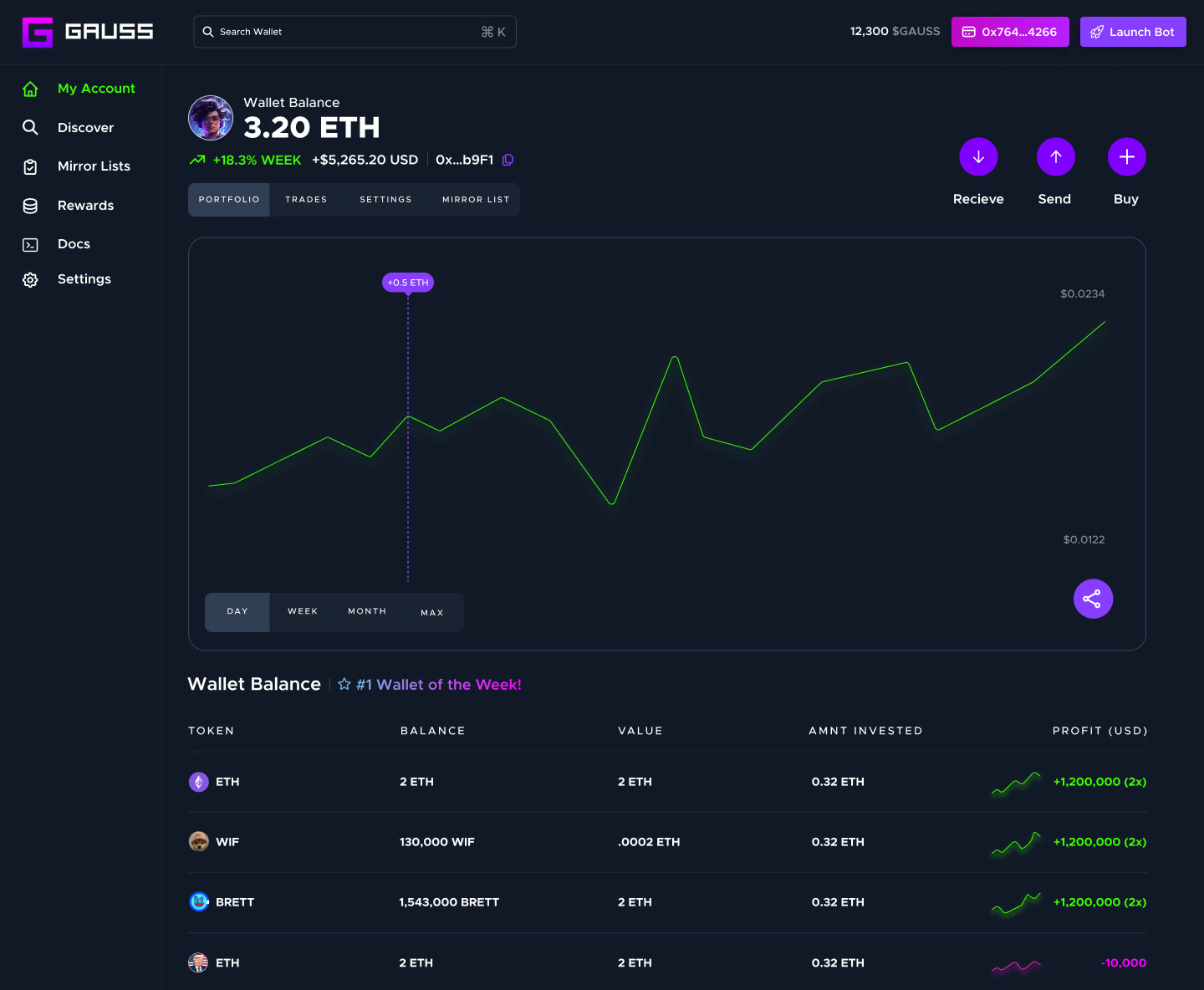Click the 130,000 WIF balance
Viewport: 1204px width, 990px height.
(437, 842)
